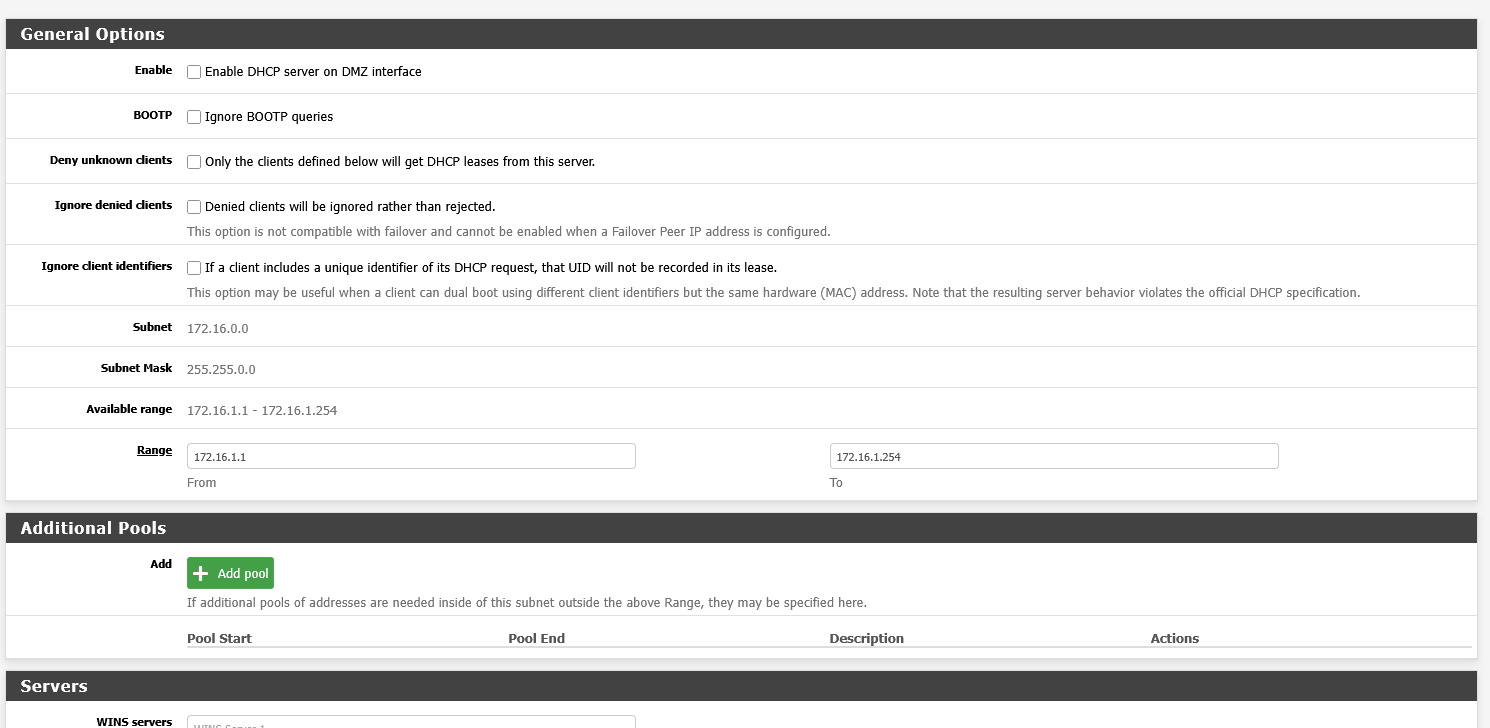Click the From range input showing 172.16.1.1
Screen dimensions: 1490x728
(x=410, y=455)
